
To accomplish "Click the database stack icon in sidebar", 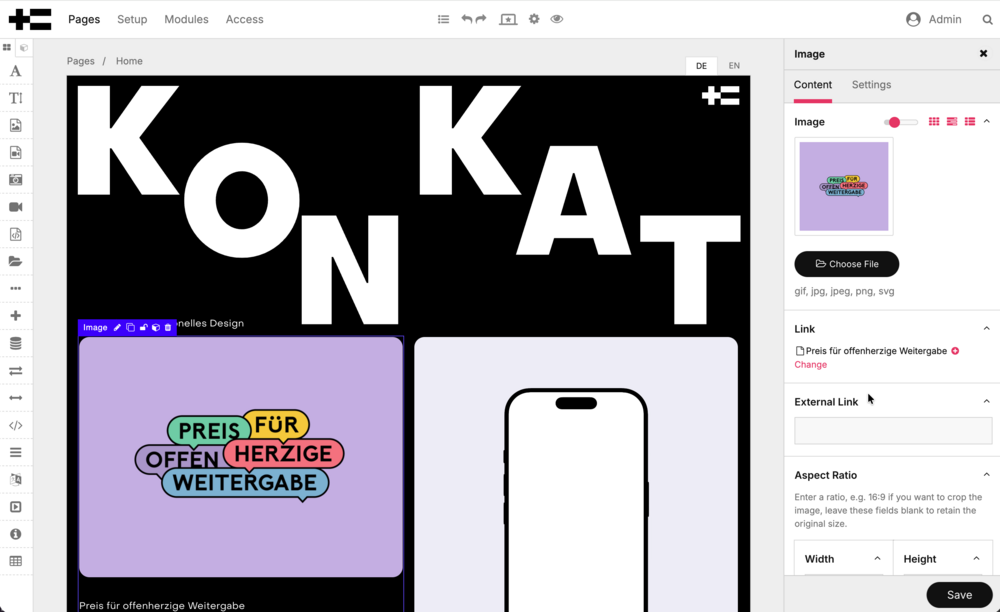I will (x=15, y=343).
